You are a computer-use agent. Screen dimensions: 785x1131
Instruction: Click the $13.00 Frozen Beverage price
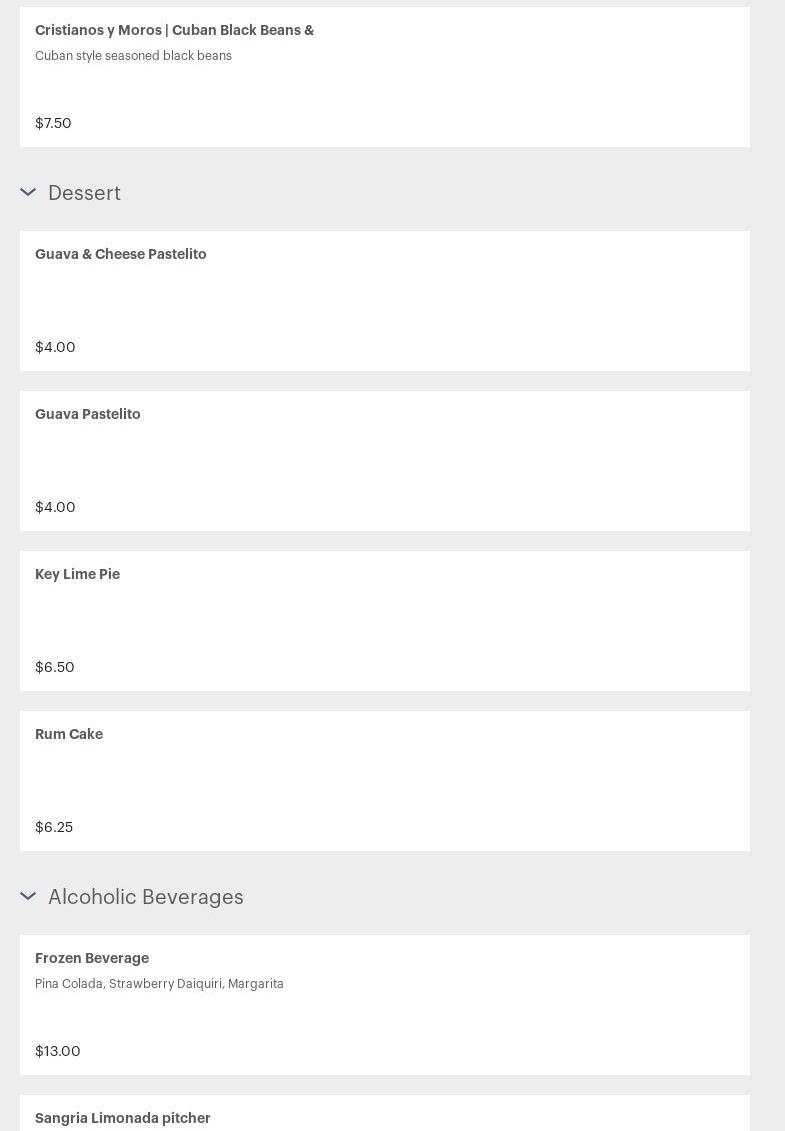point(58,1051)
